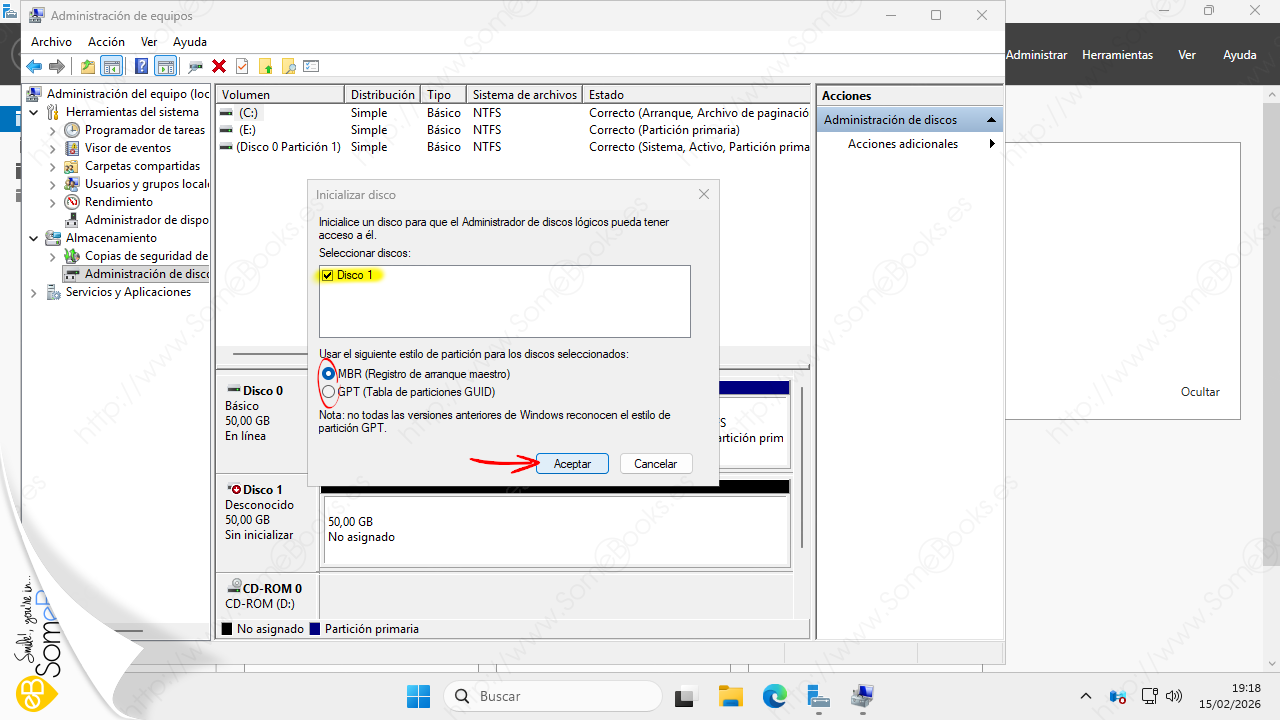Toggle the show/hide console tree icon
Image resolution: width=1280 pixels, height=720 pixels.
pyautogui.click(x=112, y=67)
